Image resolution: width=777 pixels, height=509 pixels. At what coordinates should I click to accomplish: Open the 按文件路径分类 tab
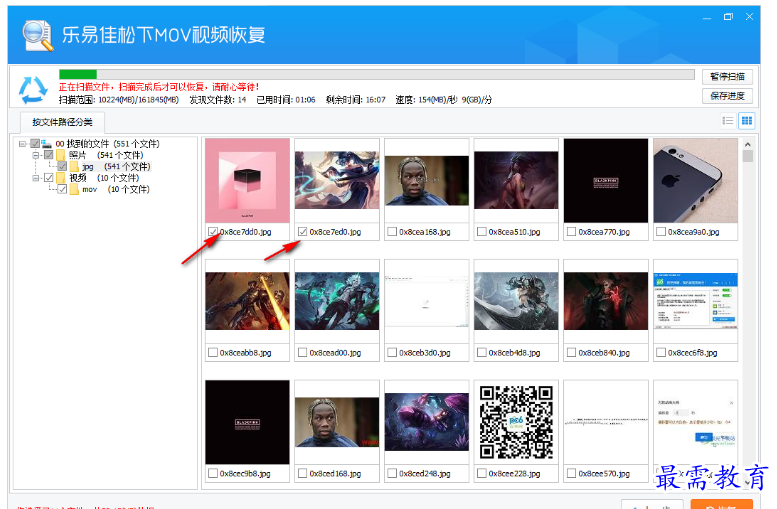(62, 122)
